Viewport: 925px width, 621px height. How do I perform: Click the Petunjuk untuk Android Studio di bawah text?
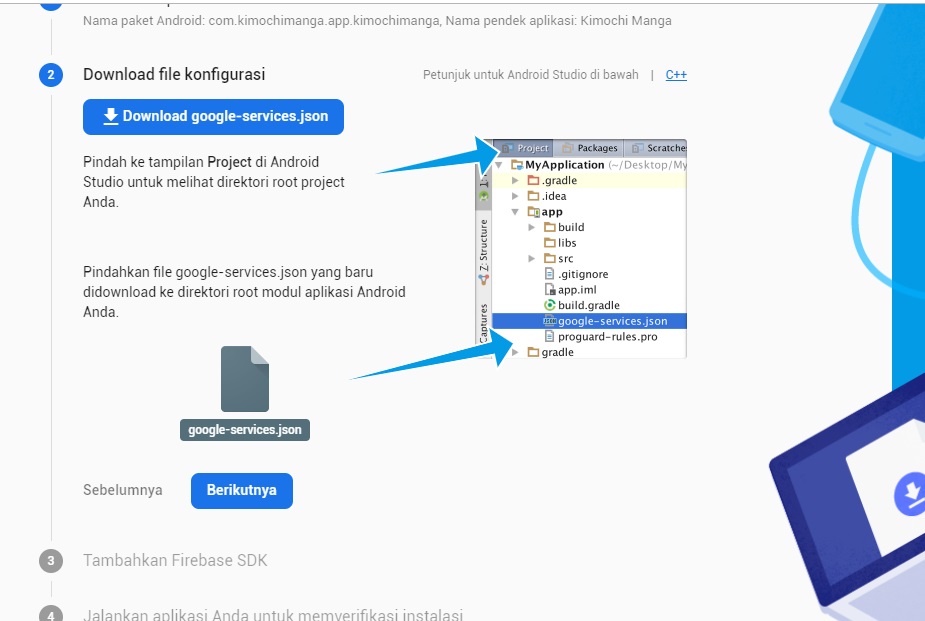point(530,75)
